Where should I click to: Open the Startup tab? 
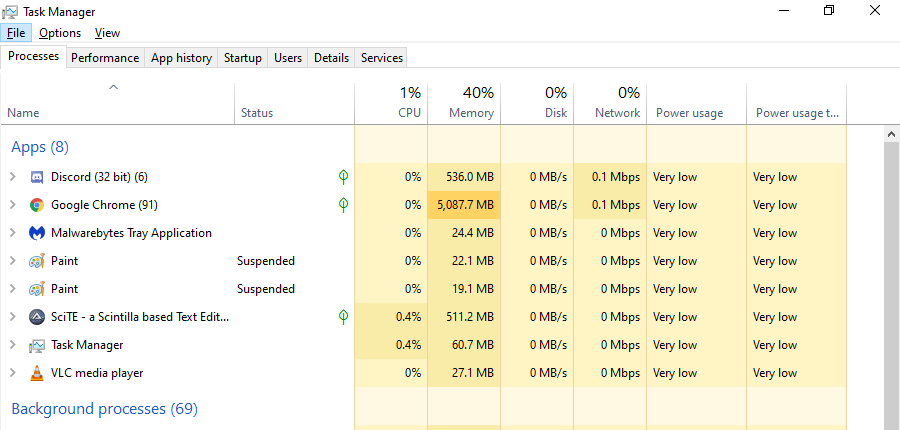click(243, 58)
